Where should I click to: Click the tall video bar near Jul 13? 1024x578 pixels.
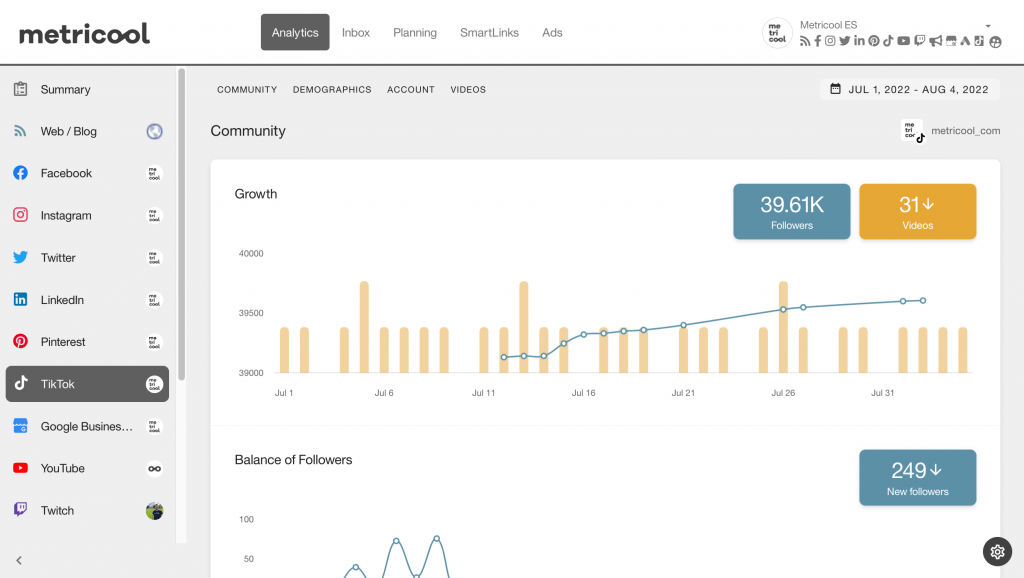click(x=524, y=327)
